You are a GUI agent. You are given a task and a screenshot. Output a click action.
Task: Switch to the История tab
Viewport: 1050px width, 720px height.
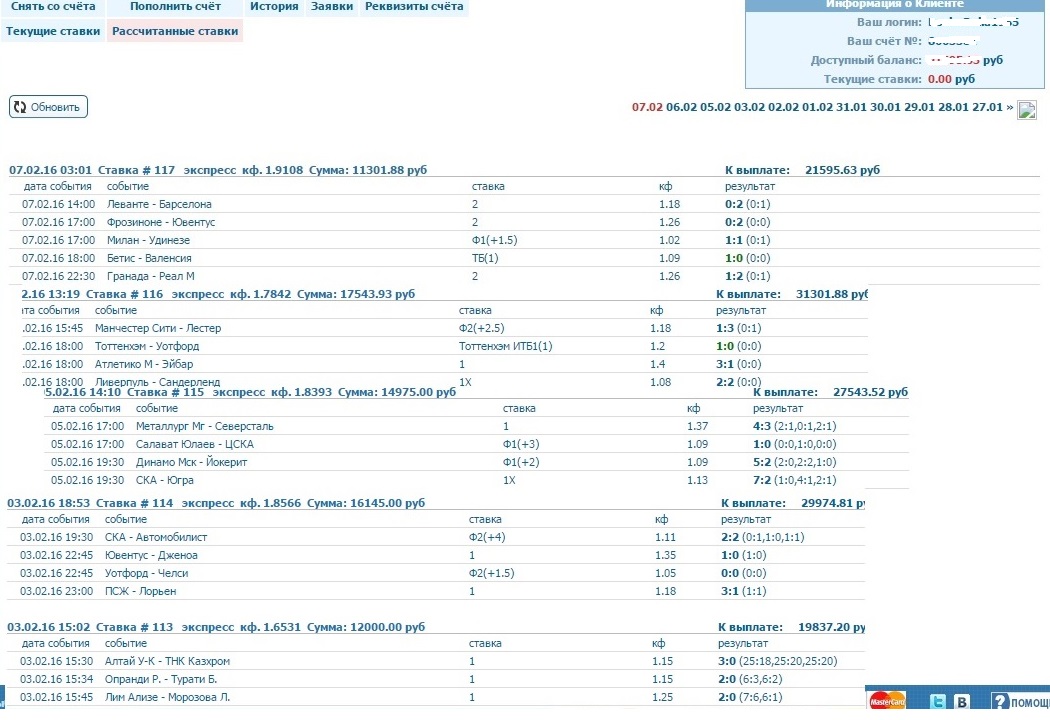274,7
